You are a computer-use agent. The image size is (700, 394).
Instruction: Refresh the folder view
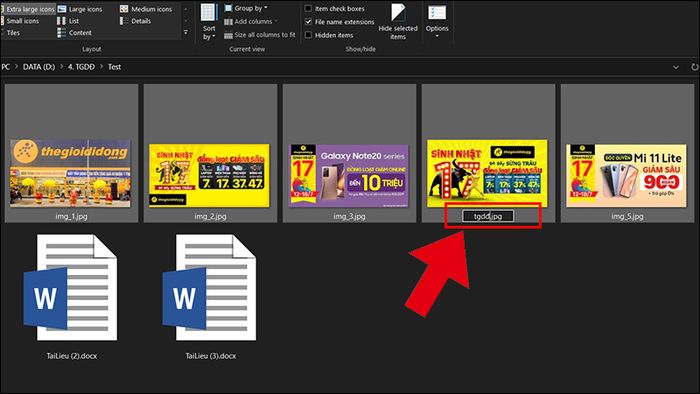[x=694, y=67]
